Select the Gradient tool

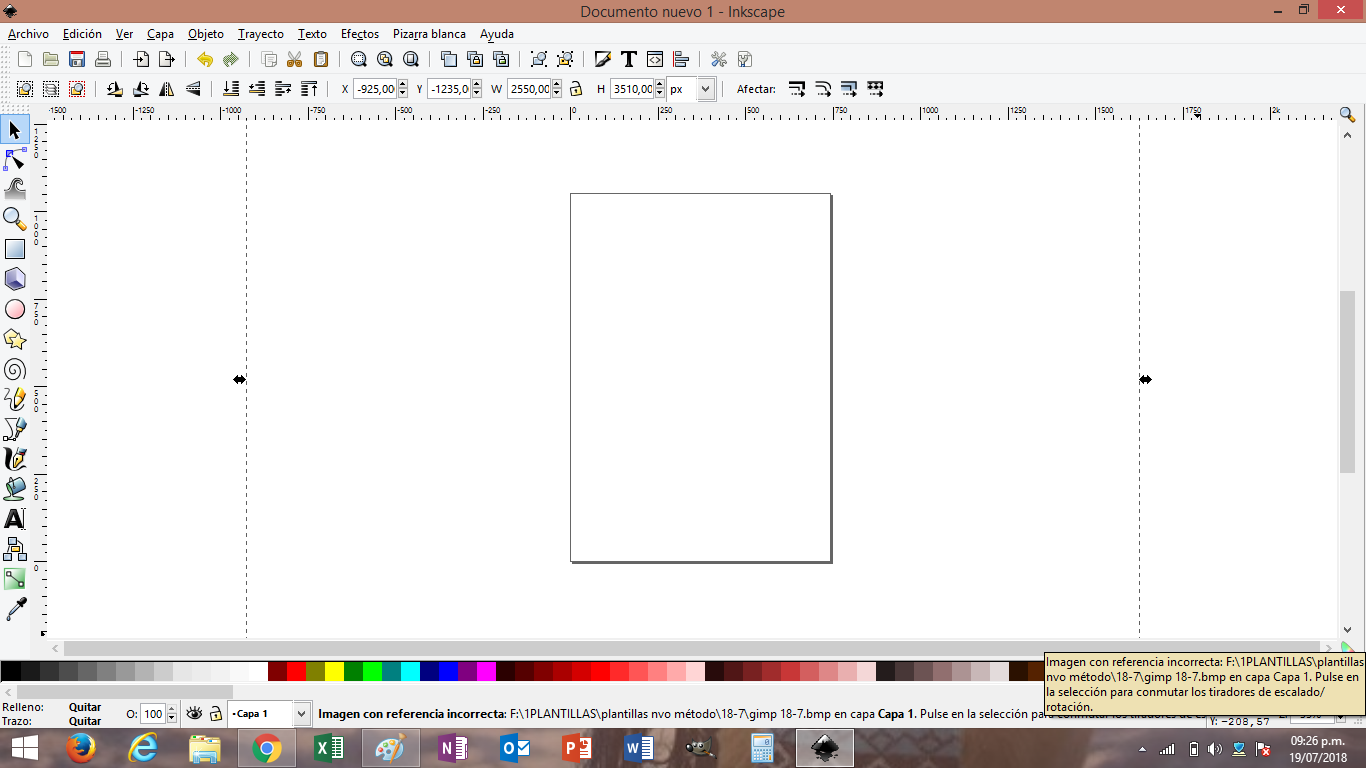coord(15,579)
